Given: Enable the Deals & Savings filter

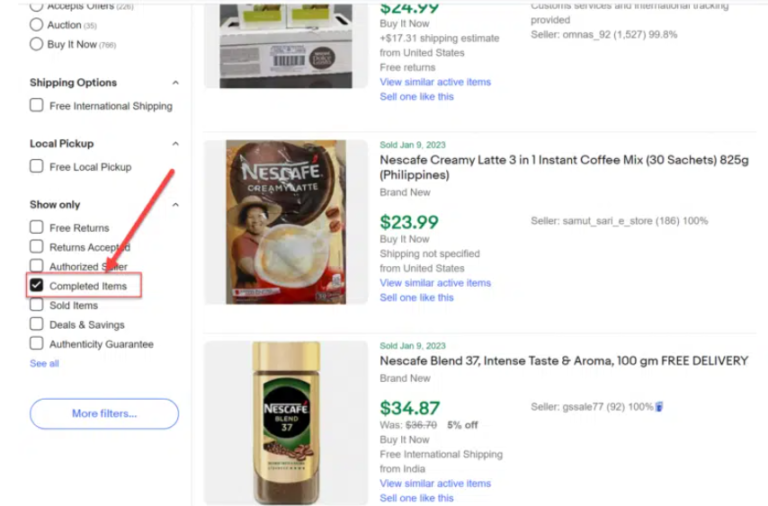Looking at the screenshot, I should [37, 325].
